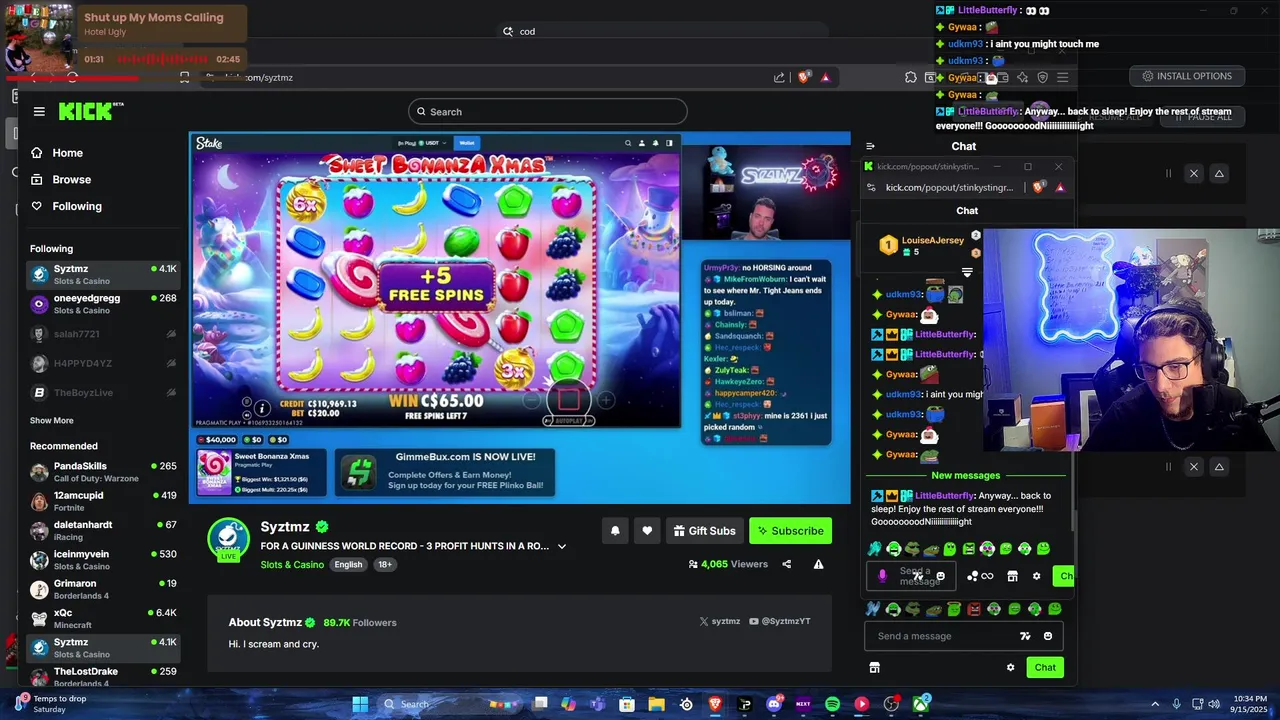The width and height of the screenshot is (1280, 720).
Task: Pick the red angry emote in the lower emote row
Action: coord(974,609)
